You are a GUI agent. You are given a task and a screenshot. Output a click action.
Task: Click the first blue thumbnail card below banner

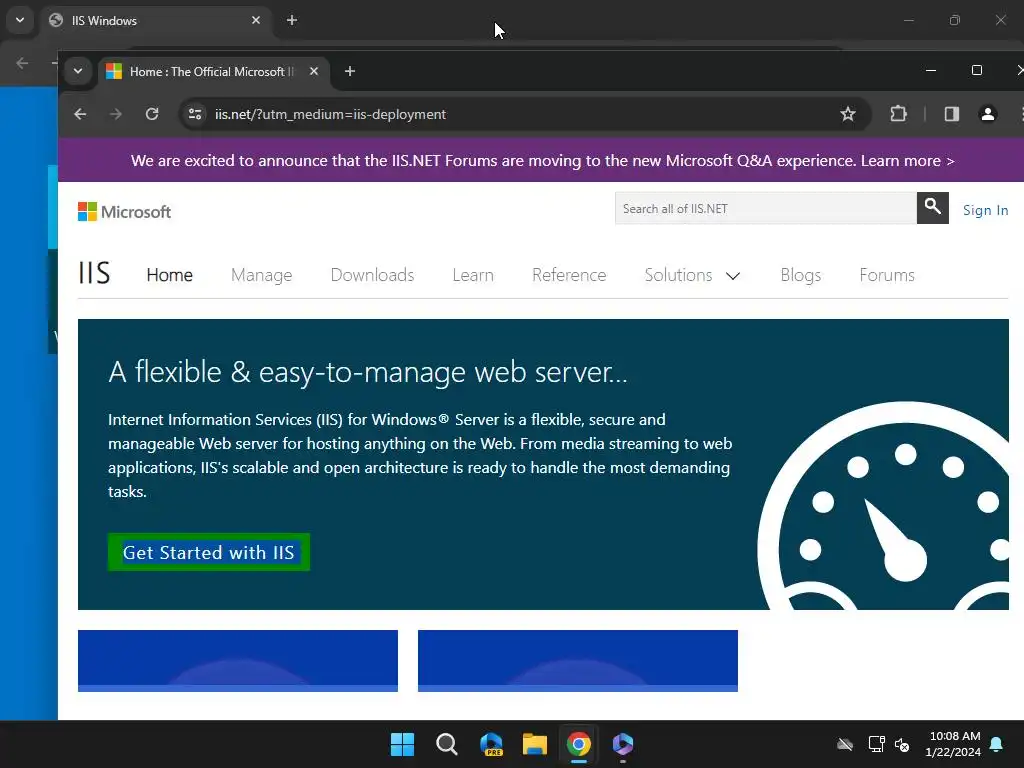238,660
